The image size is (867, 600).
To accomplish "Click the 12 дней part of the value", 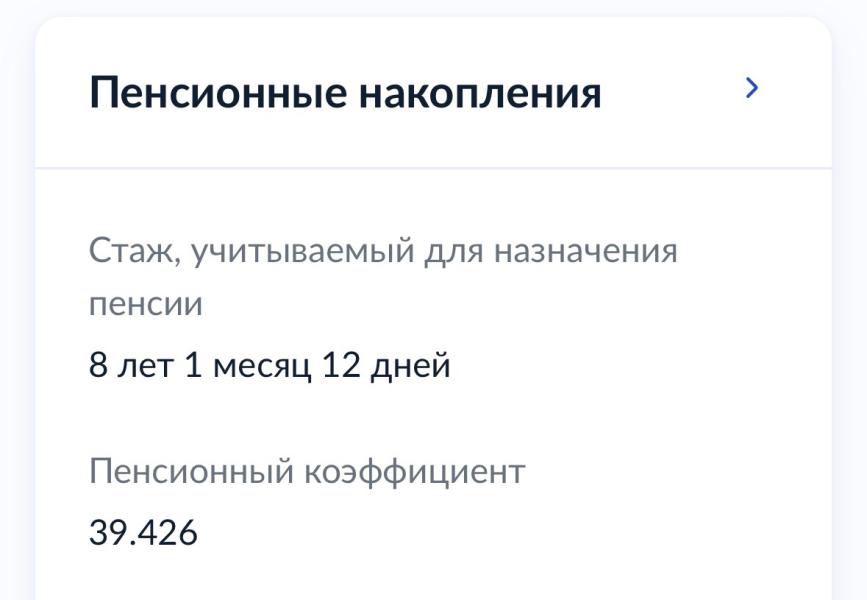I will [387, 366].
